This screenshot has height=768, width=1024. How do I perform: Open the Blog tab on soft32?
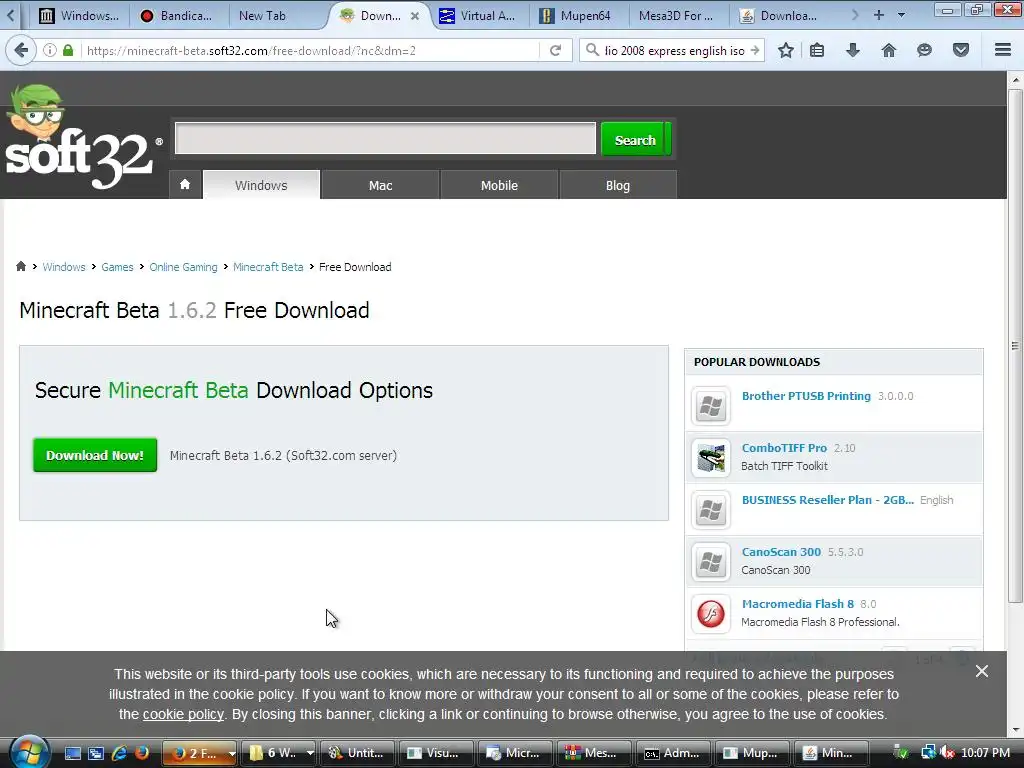618,185
